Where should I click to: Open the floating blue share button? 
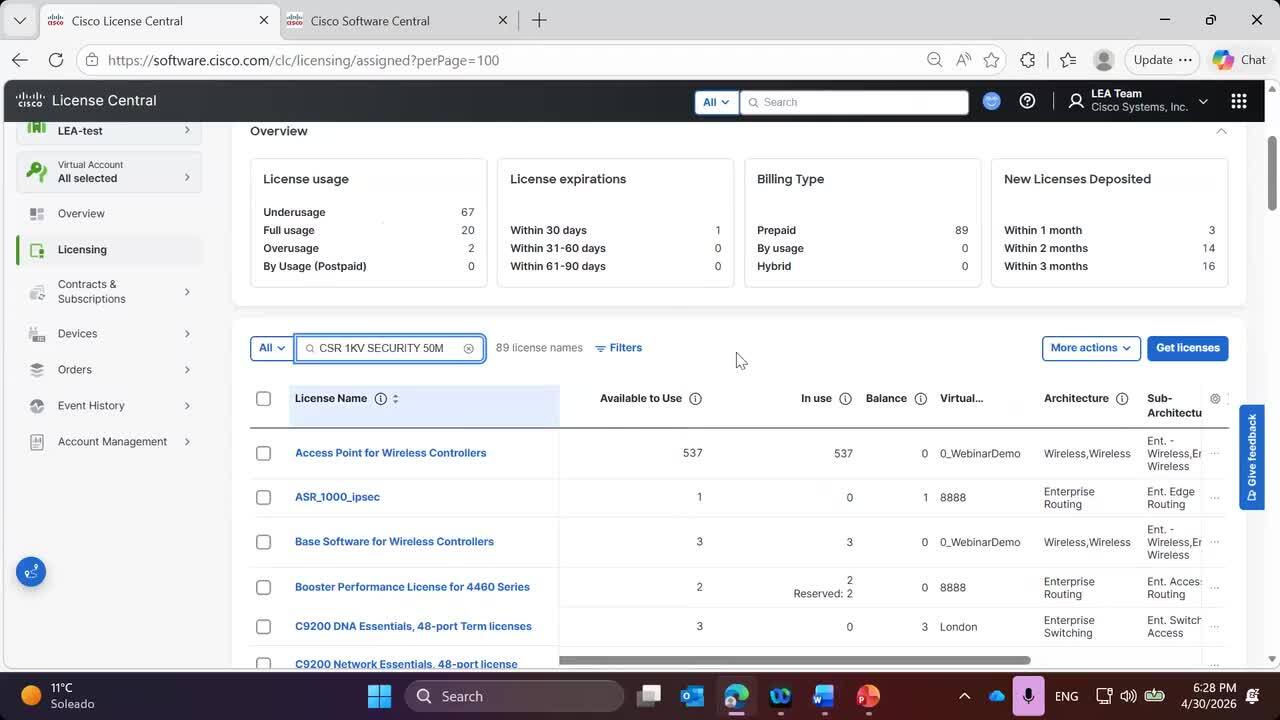coord(31,572)
